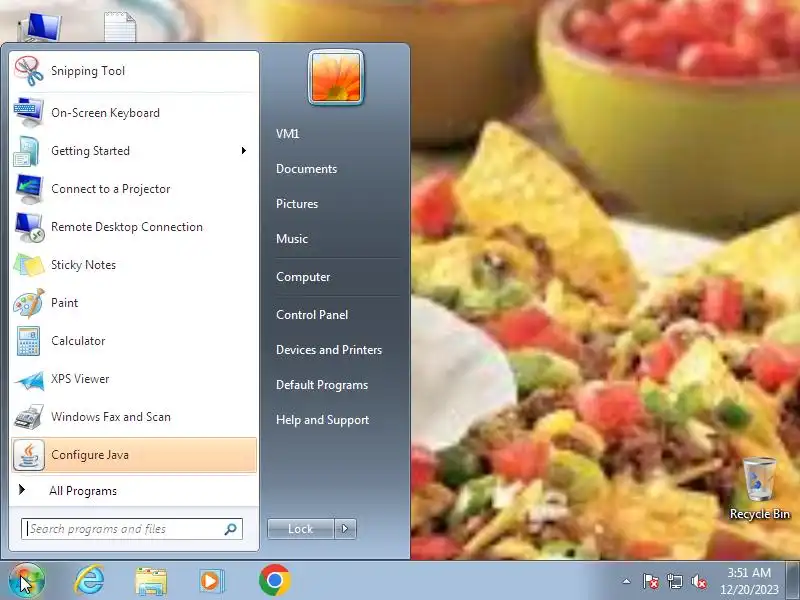
Task: Select the Connect to a Projector label
Action: [111, 189]
